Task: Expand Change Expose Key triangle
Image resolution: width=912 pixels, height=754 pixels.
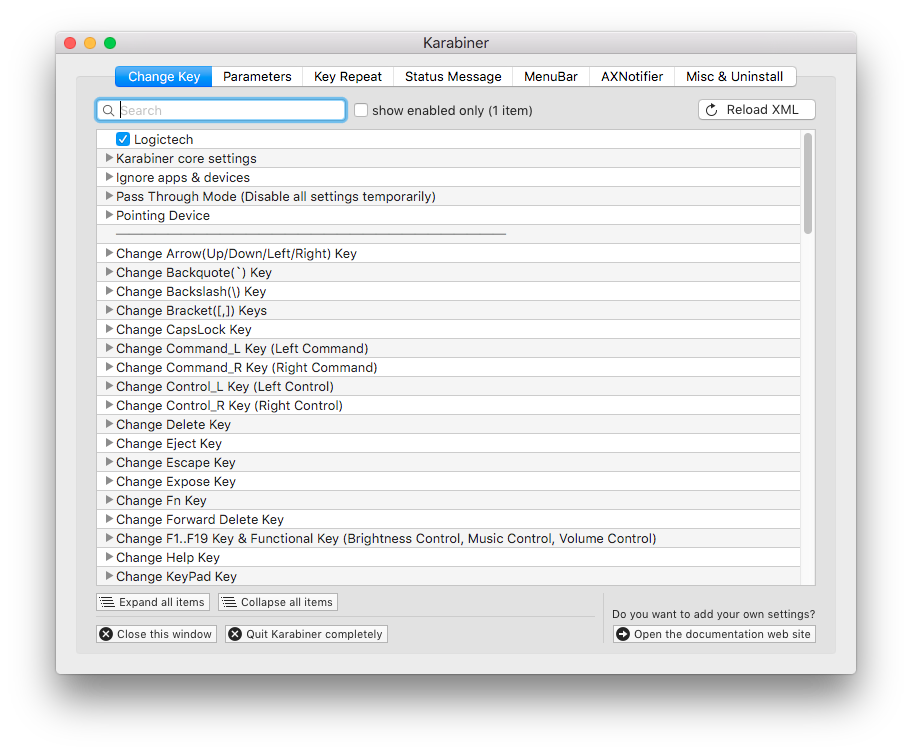Action: coord(109,481)
